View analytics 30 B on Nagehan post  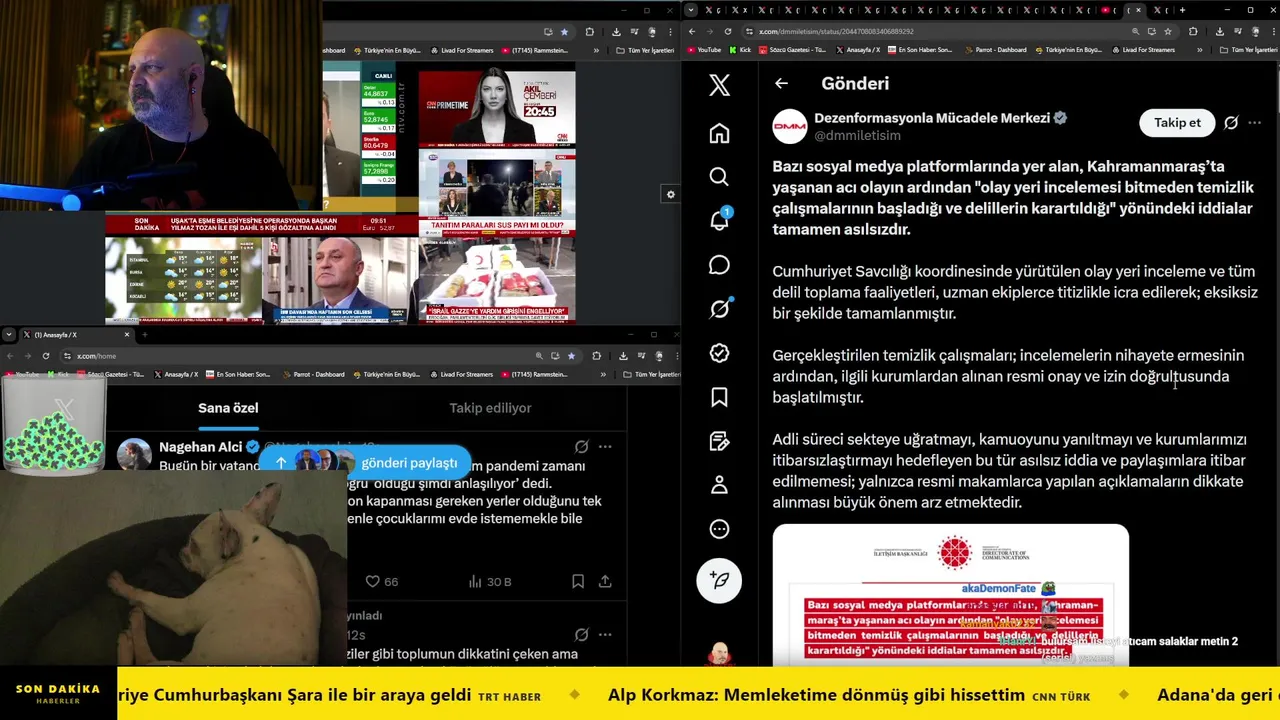(490, 581)
